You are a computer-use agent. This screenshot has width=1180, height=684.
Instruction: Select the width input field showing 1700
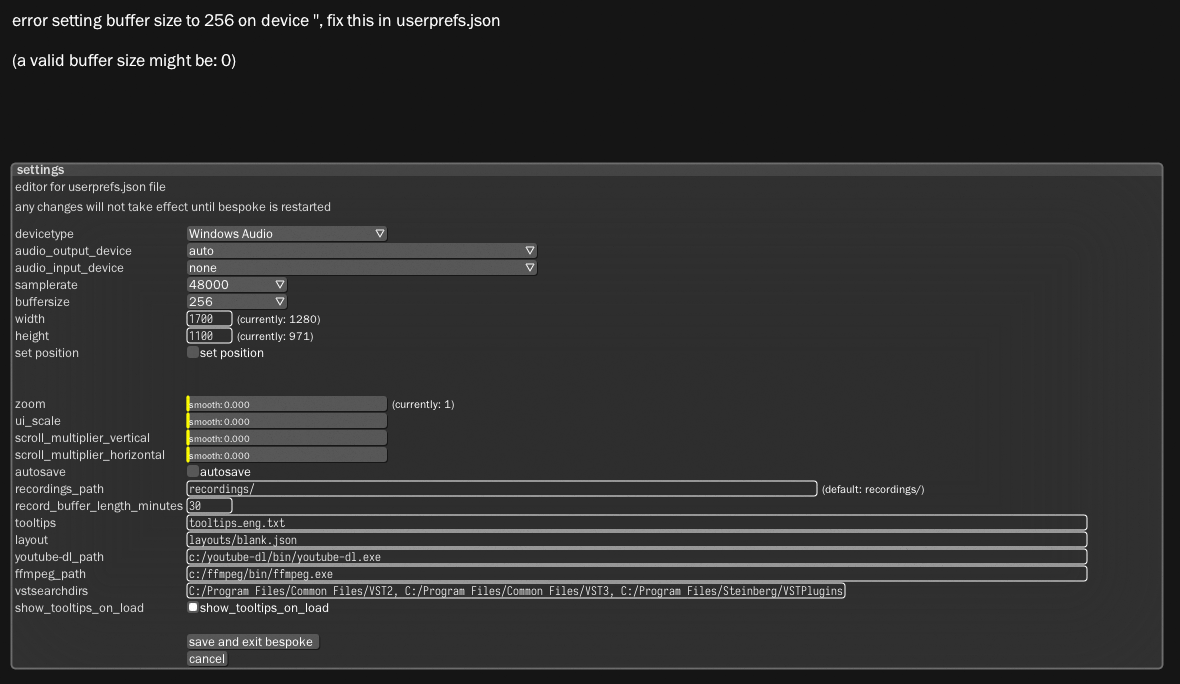coord(209,318)
